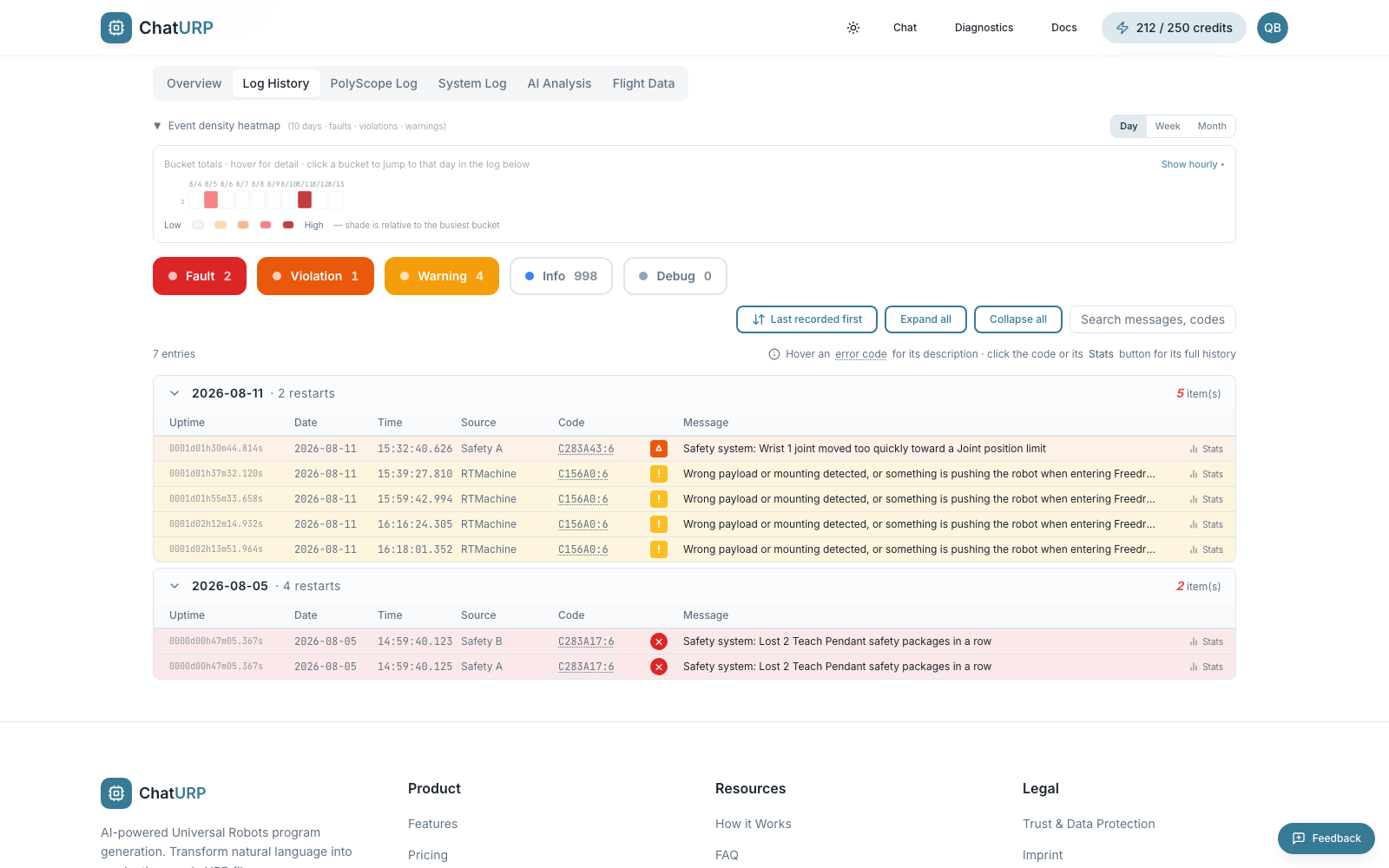Viewport: 1389px width, 868px height.
Task: Enable the Info 998 severity filter
Action: [x=561, y=276]
